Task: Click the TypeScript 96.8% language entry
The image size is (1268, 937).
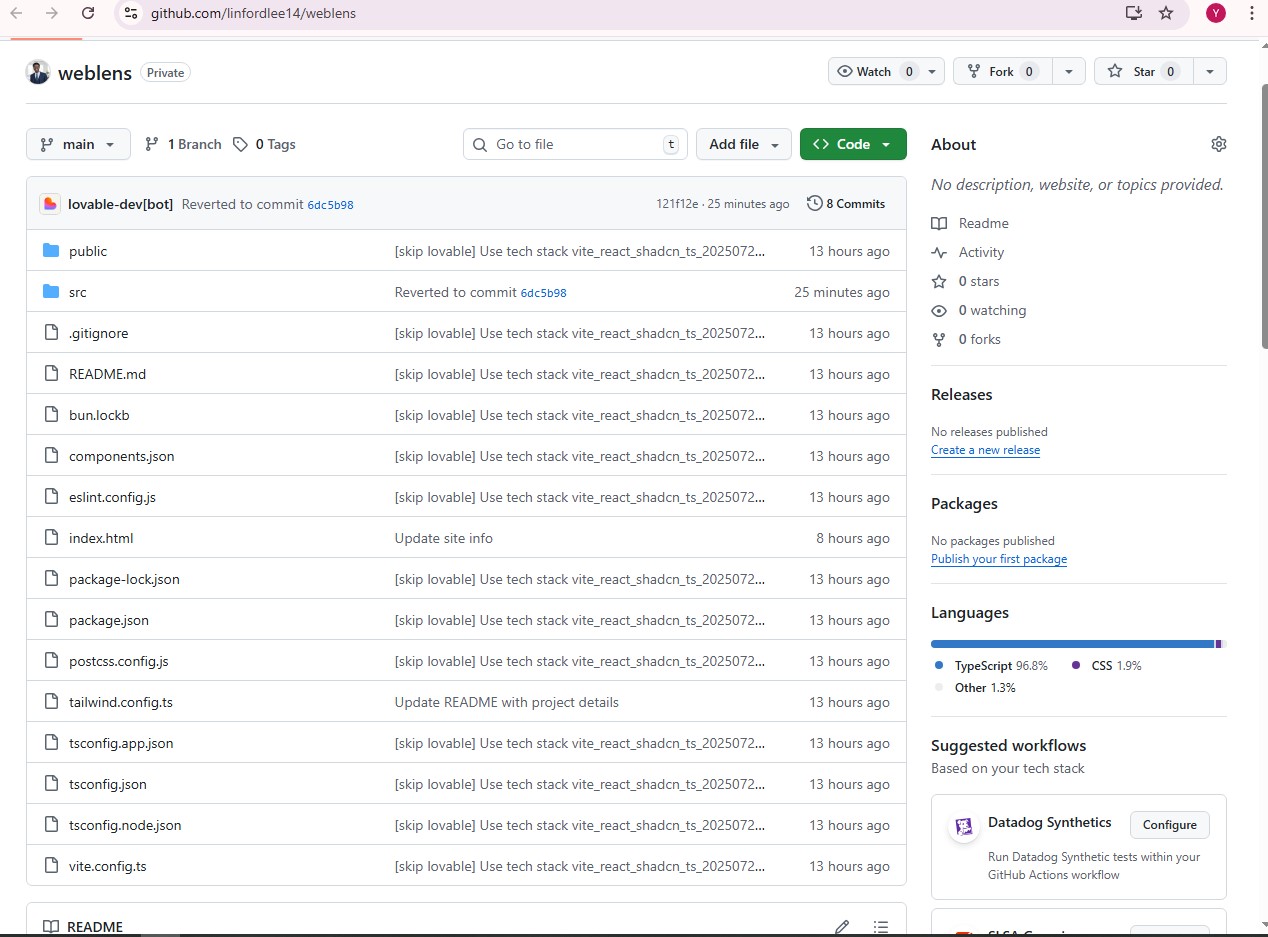Action: point(991,665)
